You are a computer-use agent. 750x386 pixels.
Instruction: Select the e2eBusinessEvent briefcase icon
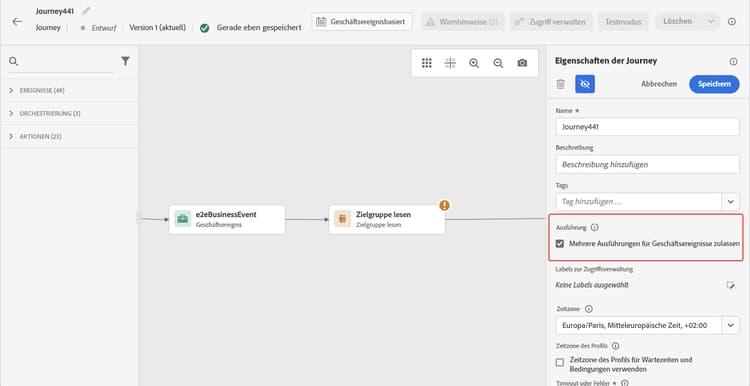pyautogui.click(x=182, y=219)
